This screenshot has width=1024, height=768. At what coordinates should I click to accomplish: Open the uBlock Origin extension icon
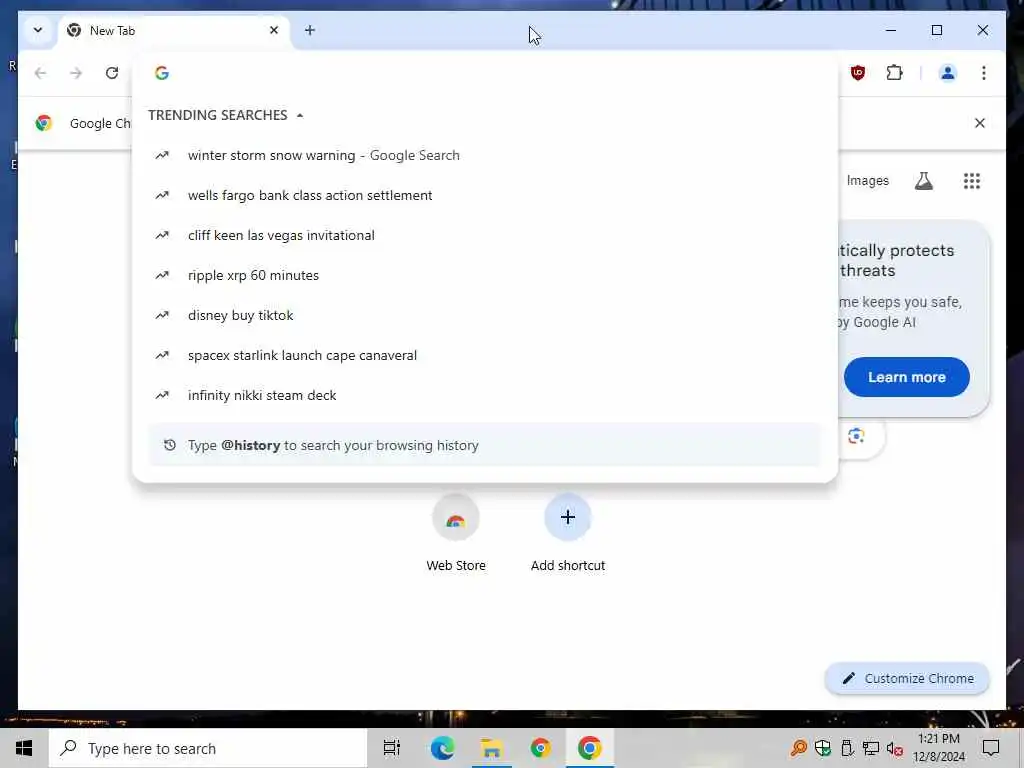(858, 72)
